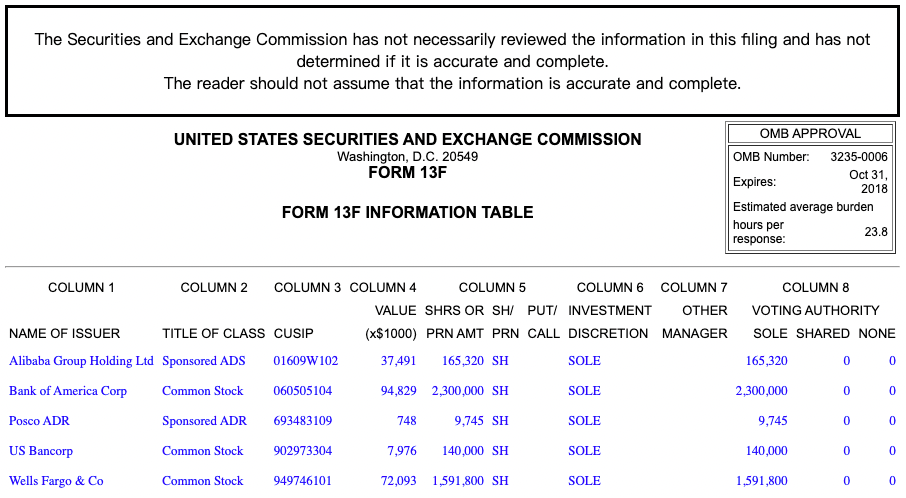
Task: Click the Posco ADR issuer name
Action: pos(39,421)
